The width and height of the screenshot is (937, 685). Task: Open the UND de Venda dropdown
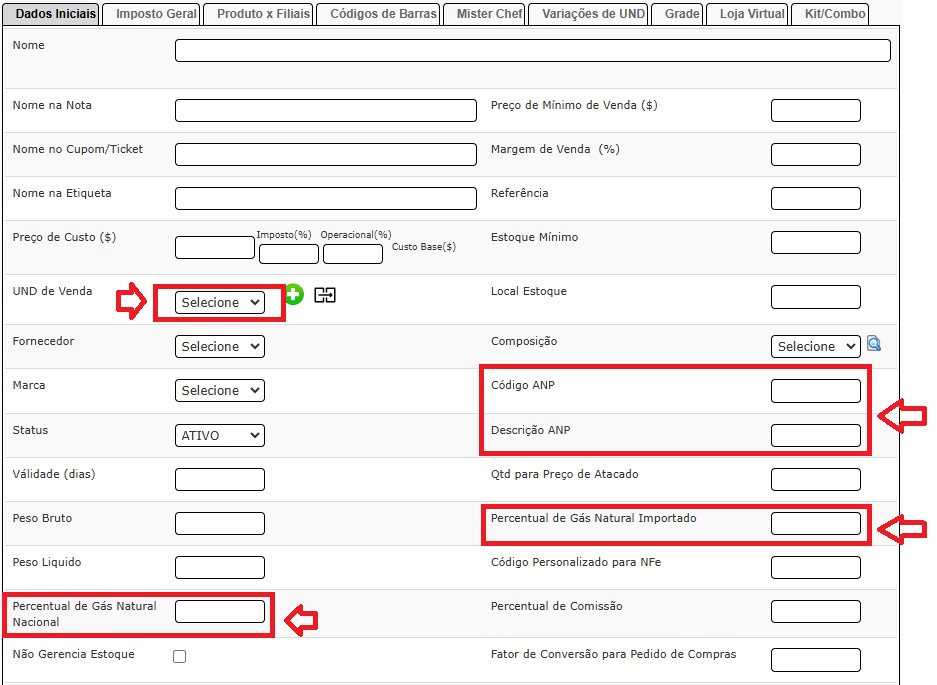[x=220, y=302]
